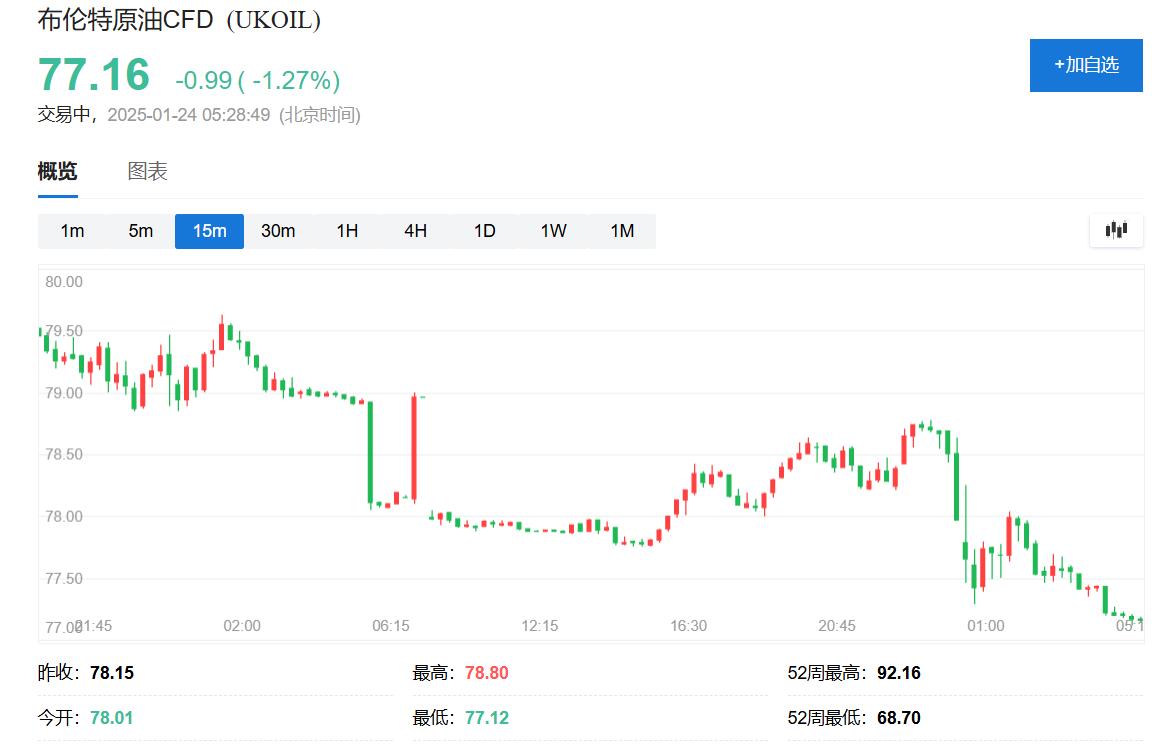Viewport: 1158px width, 755px height.
Task: Click the title 布伦特原油CFD (UKOIL)
Action: pos(179,20)
